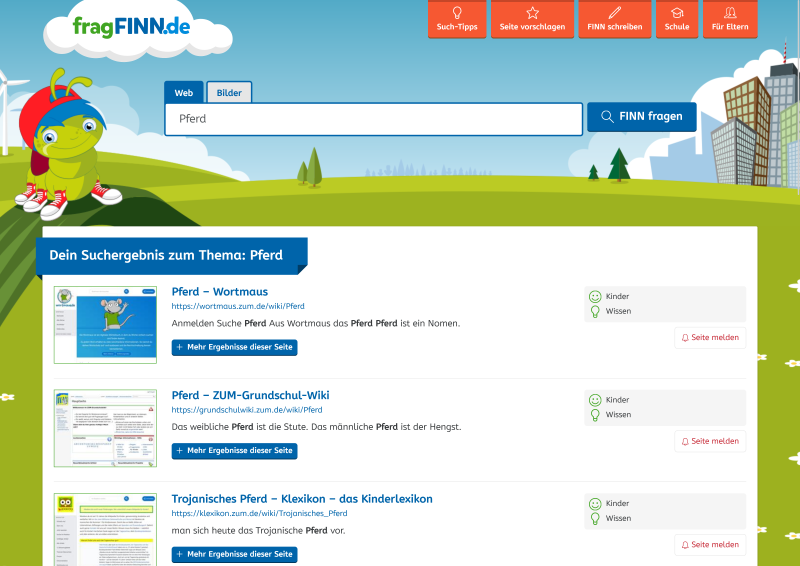Click 'Dein Suchergebnis zum Thema: Pferd' heading
The image size is (800, 566).
[x=166, y=255]
